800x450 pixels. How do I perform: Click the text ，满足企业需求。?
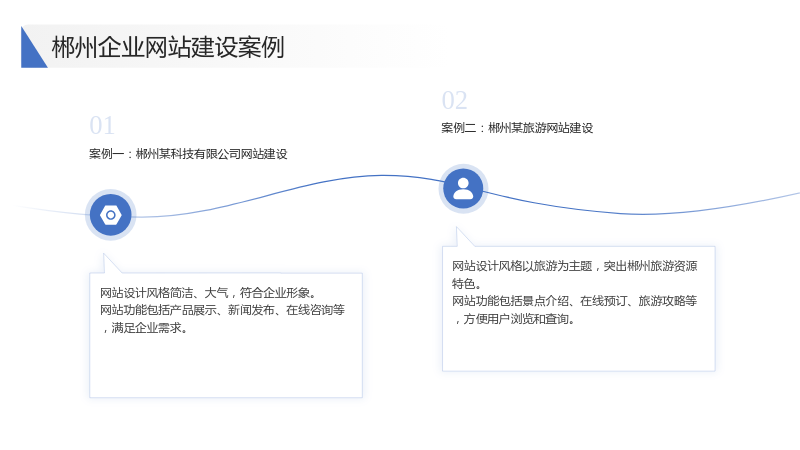[x=144, y=328]
